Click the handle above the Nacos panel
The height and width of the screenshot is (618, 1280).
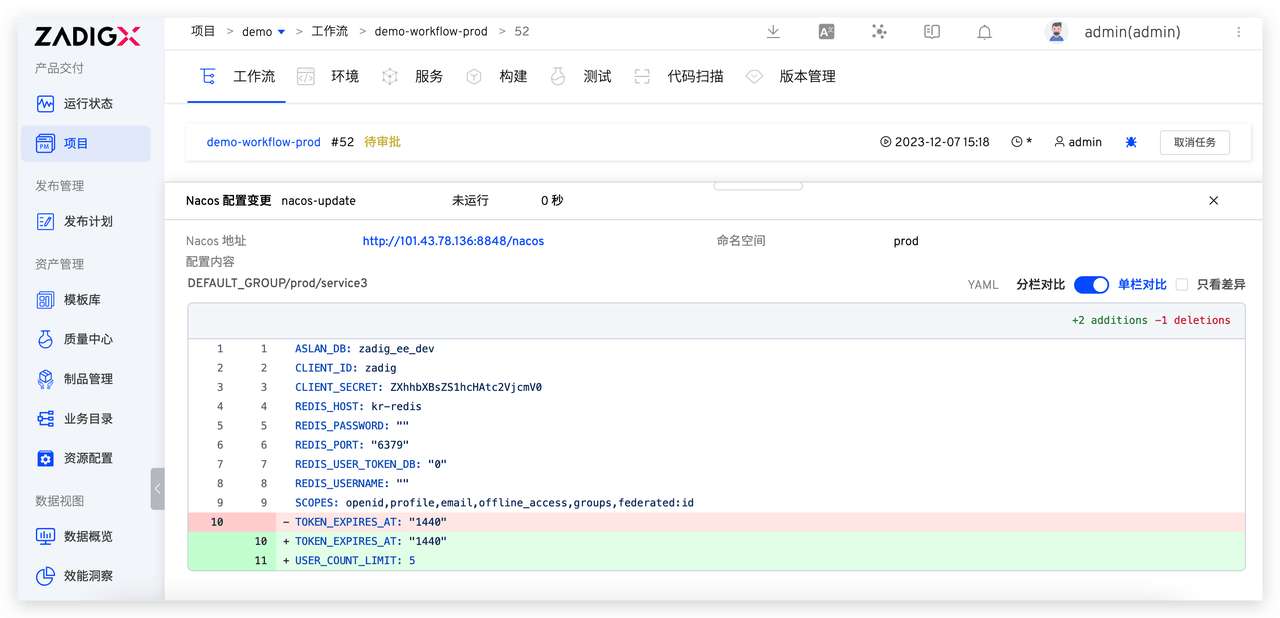pos(758,186)
